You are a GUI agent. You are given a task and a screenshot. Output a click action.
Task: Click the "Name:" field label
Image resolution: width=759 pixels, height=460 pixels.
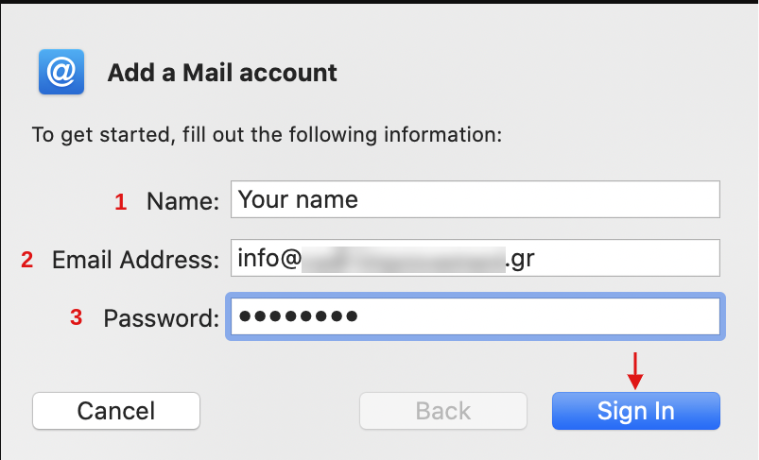(x=183, y=201)
